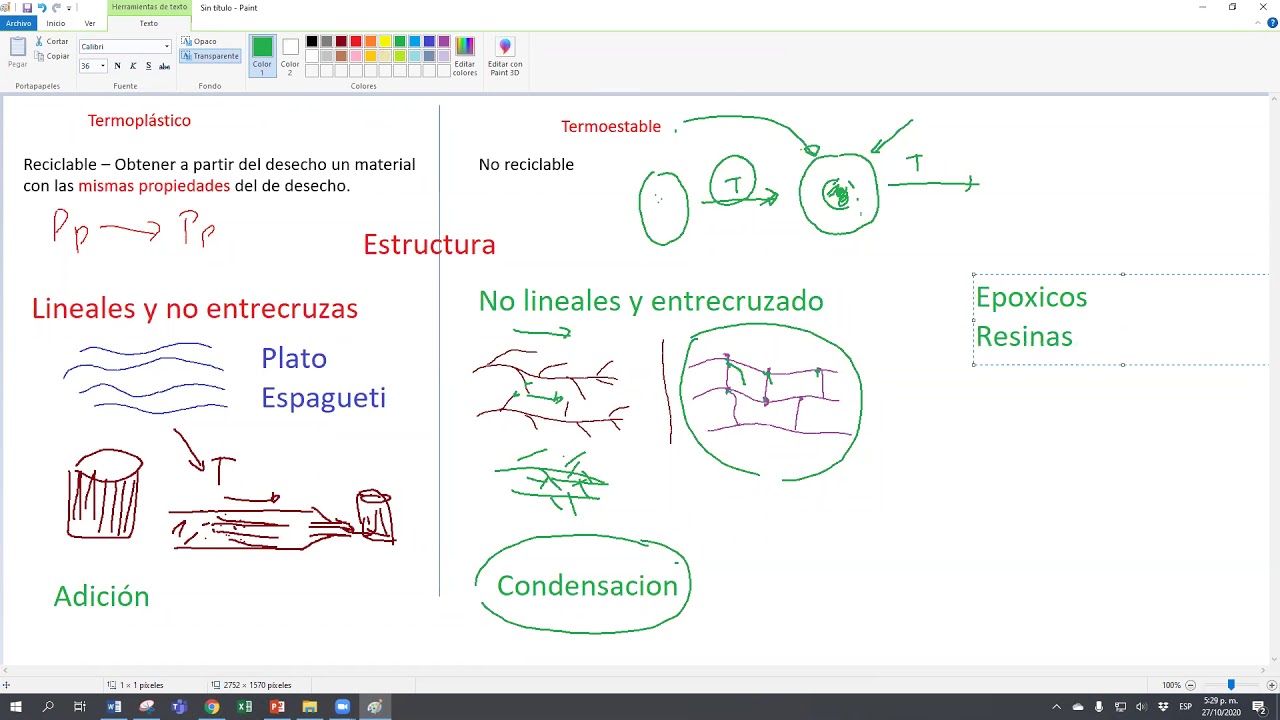Pick the yellow color swatch in top row
The width and height of the screenshot is (1280, 720).
[385, 41]
